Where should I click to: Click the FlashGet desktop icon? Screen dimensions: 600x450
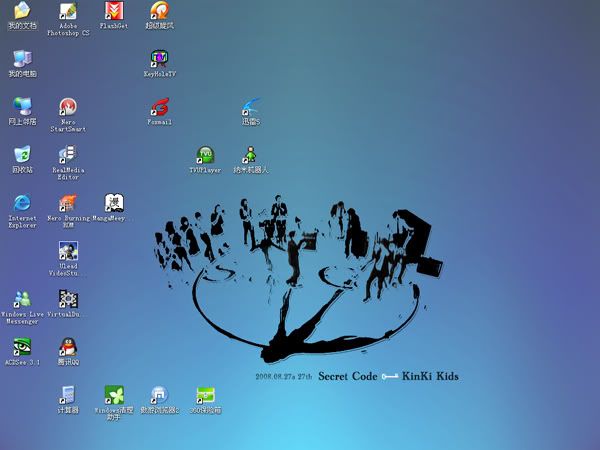[113, 12]
